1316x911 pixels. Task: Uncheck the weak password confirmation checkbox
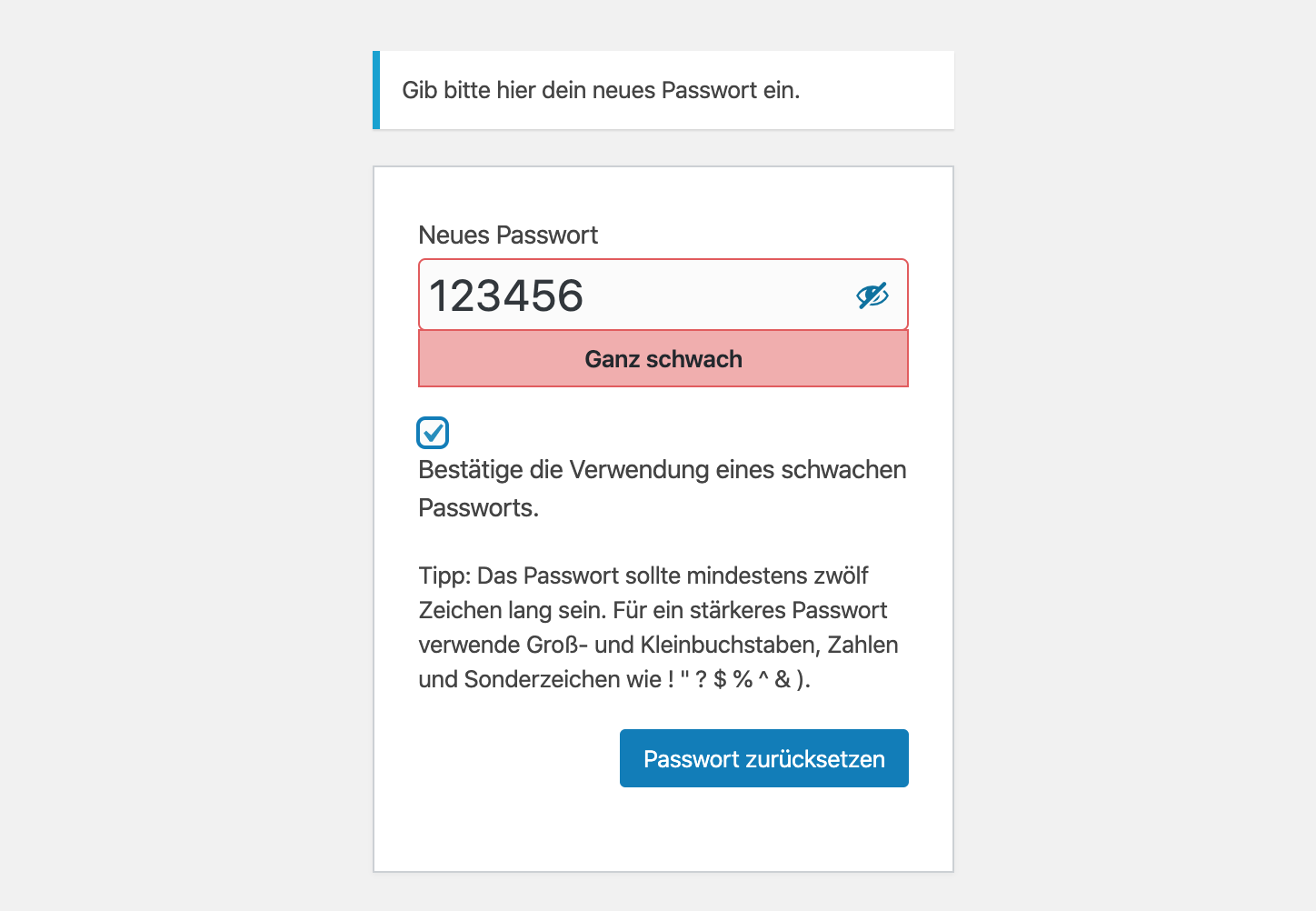tap(433, 433)
